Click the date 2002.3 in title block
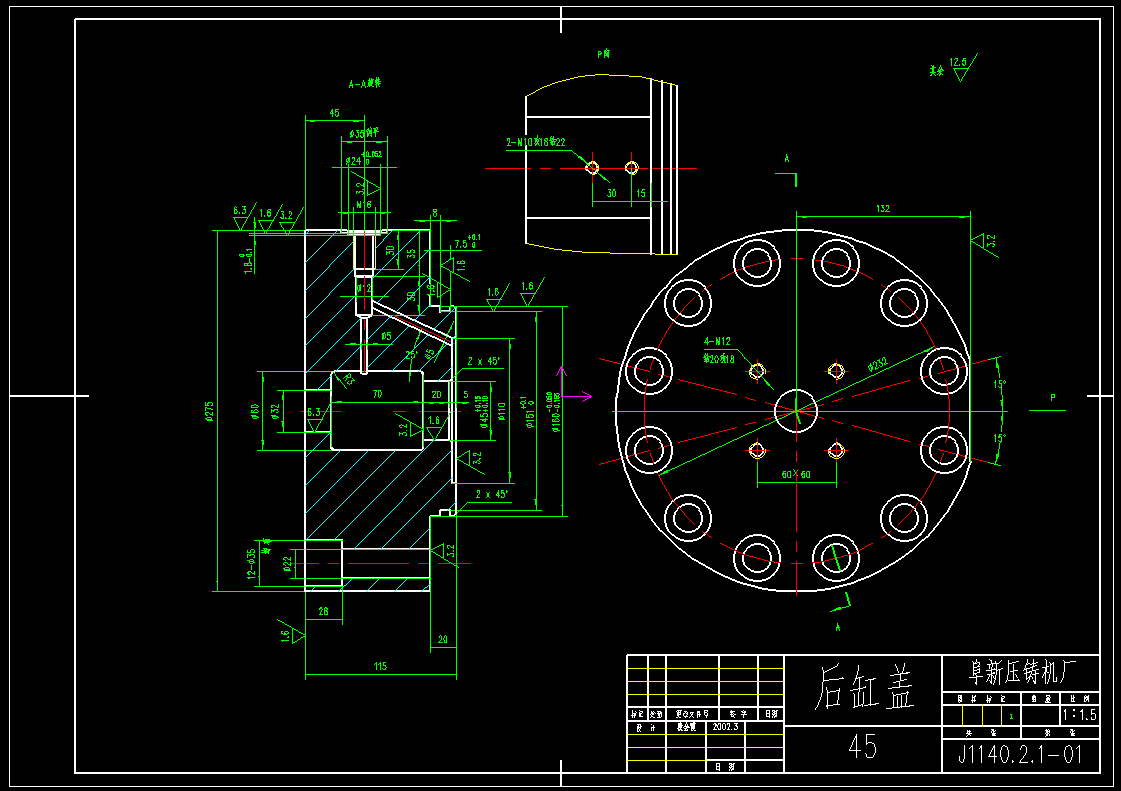 (725, 727)
